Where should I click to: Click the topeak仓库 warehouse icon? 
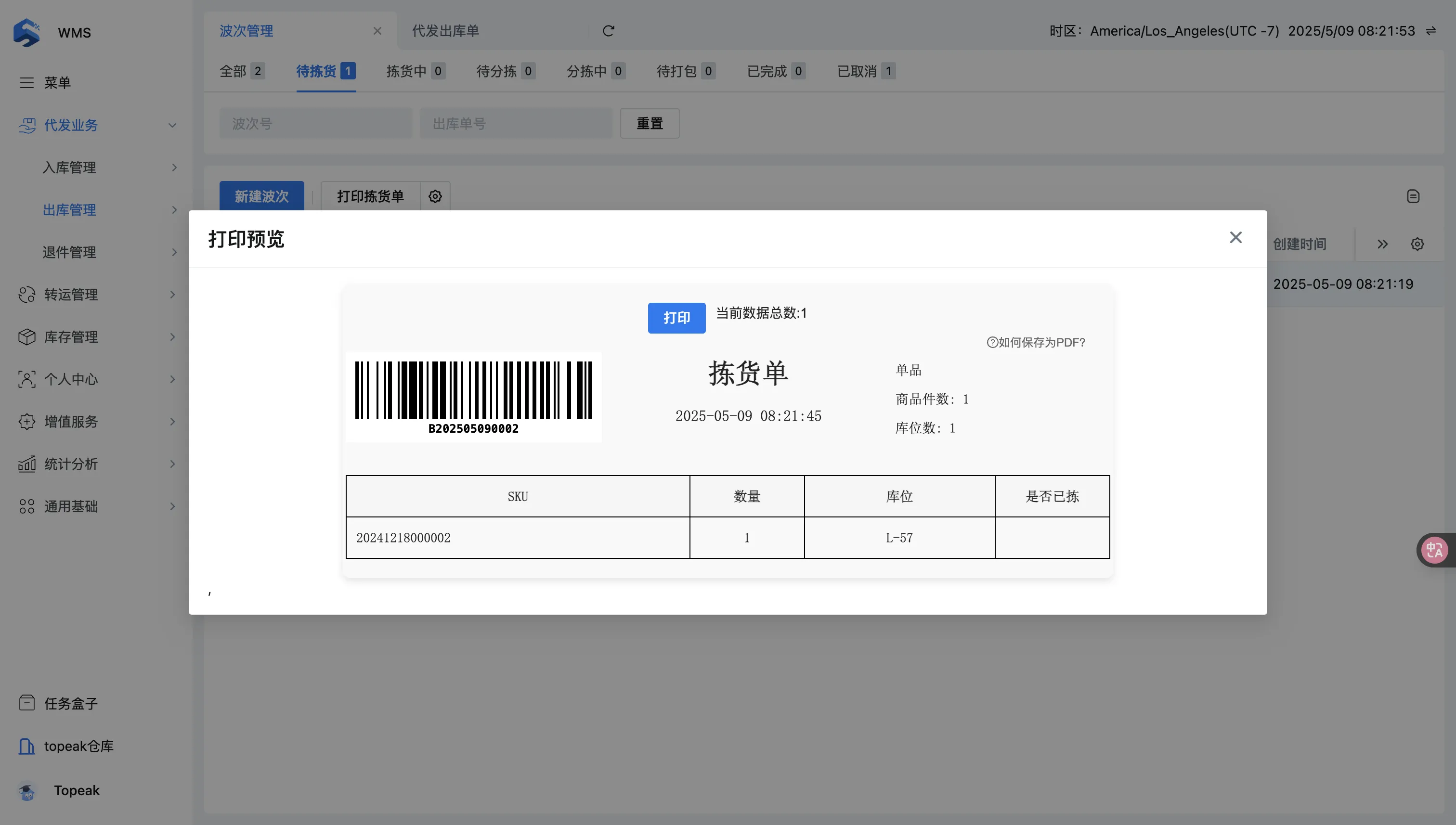[26, 746]
